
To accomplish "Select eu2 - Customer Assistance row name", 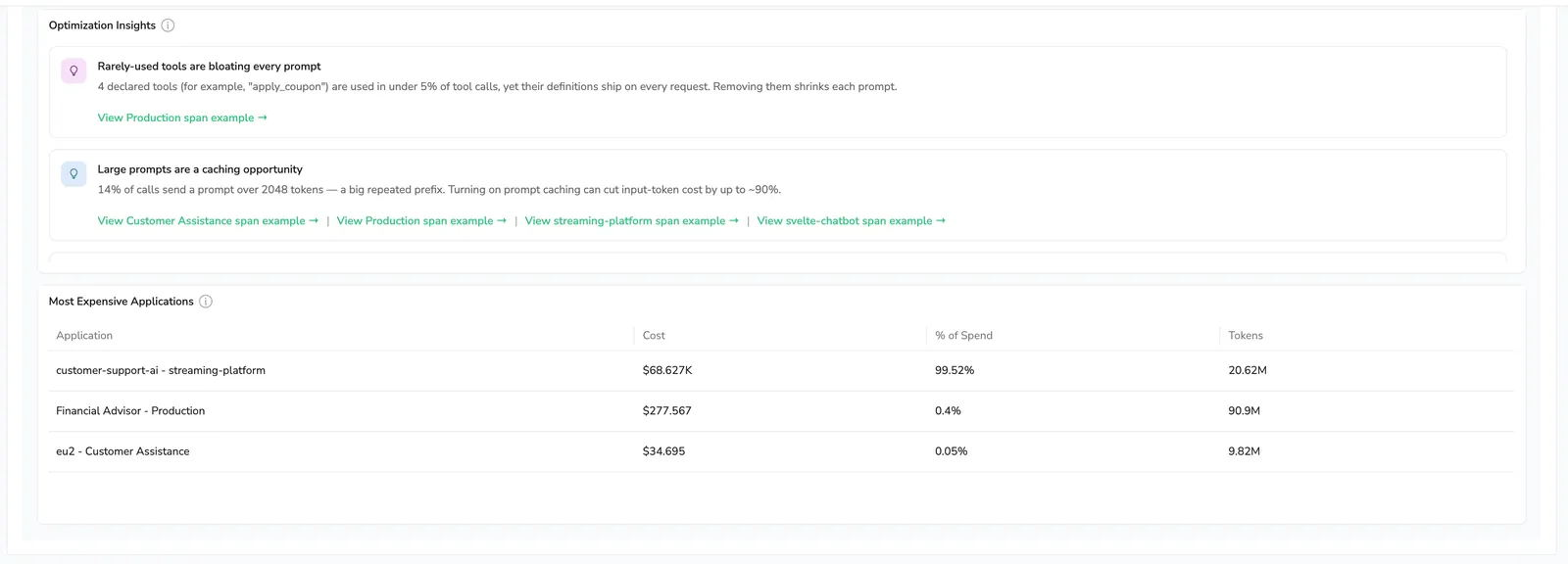I will pos(122,451).
